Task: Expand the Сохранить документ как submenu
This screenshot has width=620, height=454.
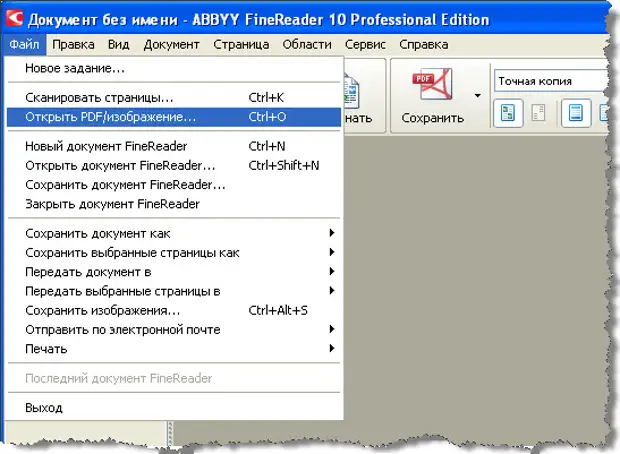Action: [174, 233]
